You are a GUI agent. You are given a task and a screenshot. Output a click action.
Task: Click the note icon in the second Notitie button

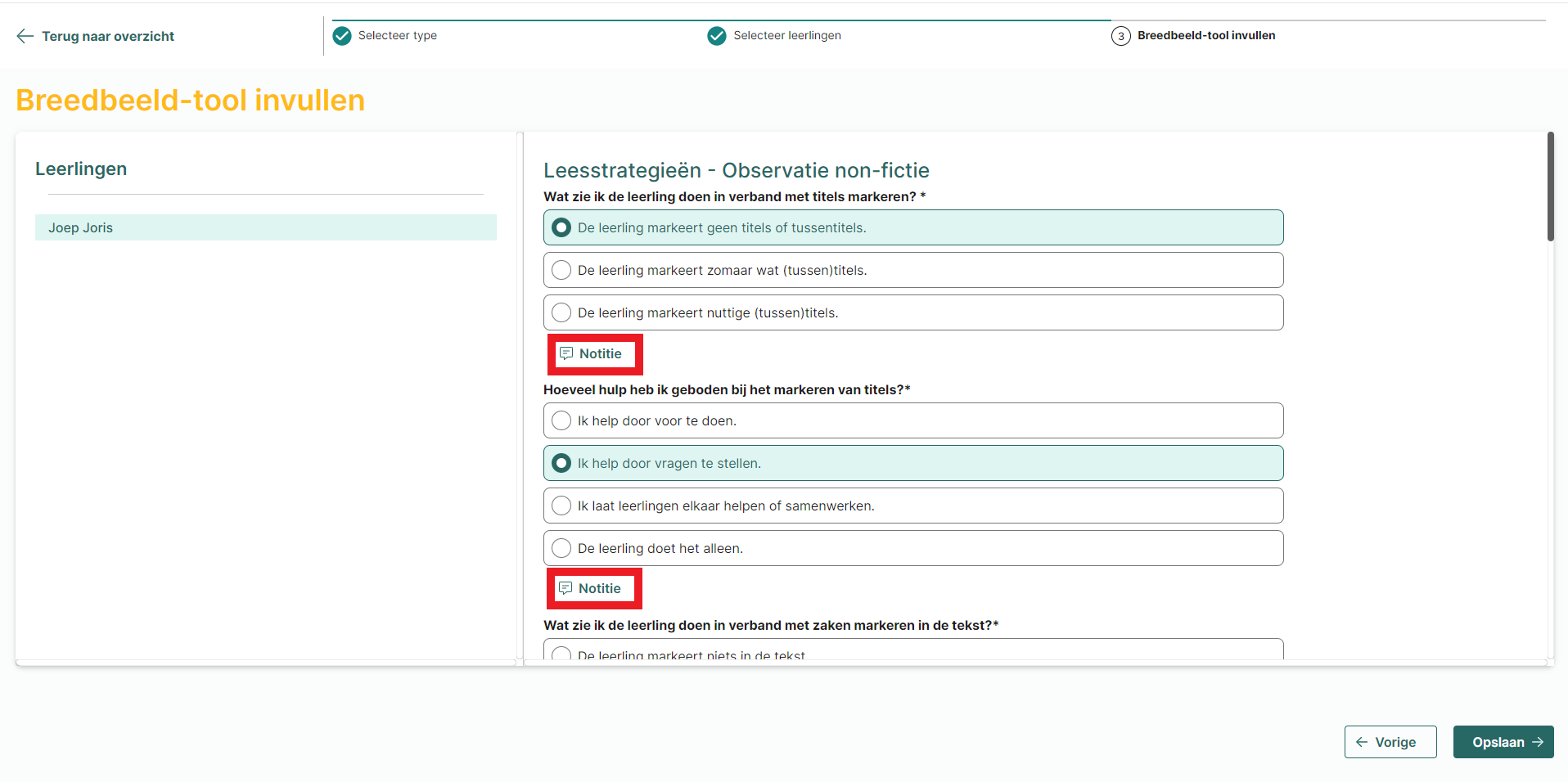[x=566, y=588]
